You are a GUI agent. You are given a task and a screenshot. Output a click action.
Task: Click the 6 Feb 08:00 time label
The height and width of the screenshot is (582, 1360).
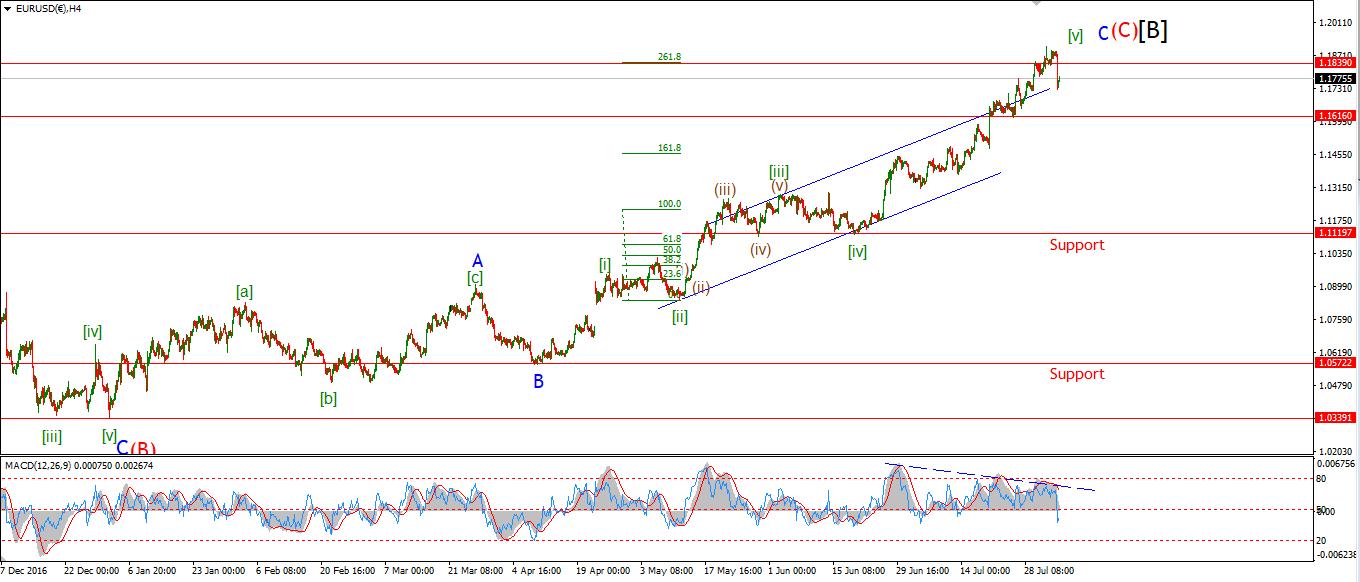point(282,571)
